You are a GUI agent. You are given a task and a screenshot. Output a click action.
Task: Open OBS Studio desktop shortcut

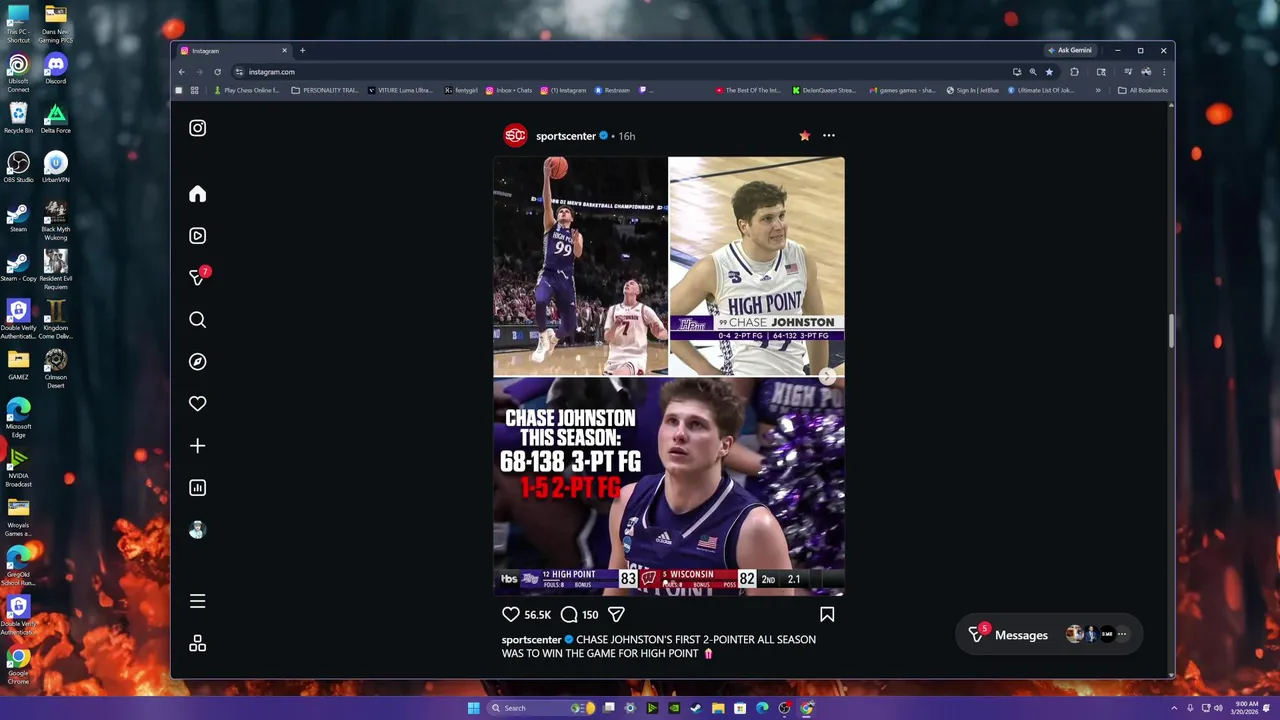coord(18,167)
